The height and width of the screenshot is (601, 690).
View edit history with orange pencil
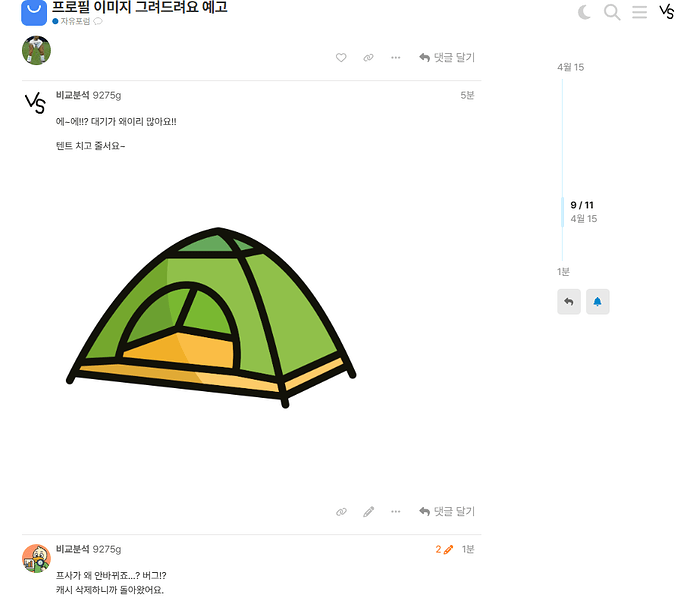pyautogui.click(x=444, y=550)
